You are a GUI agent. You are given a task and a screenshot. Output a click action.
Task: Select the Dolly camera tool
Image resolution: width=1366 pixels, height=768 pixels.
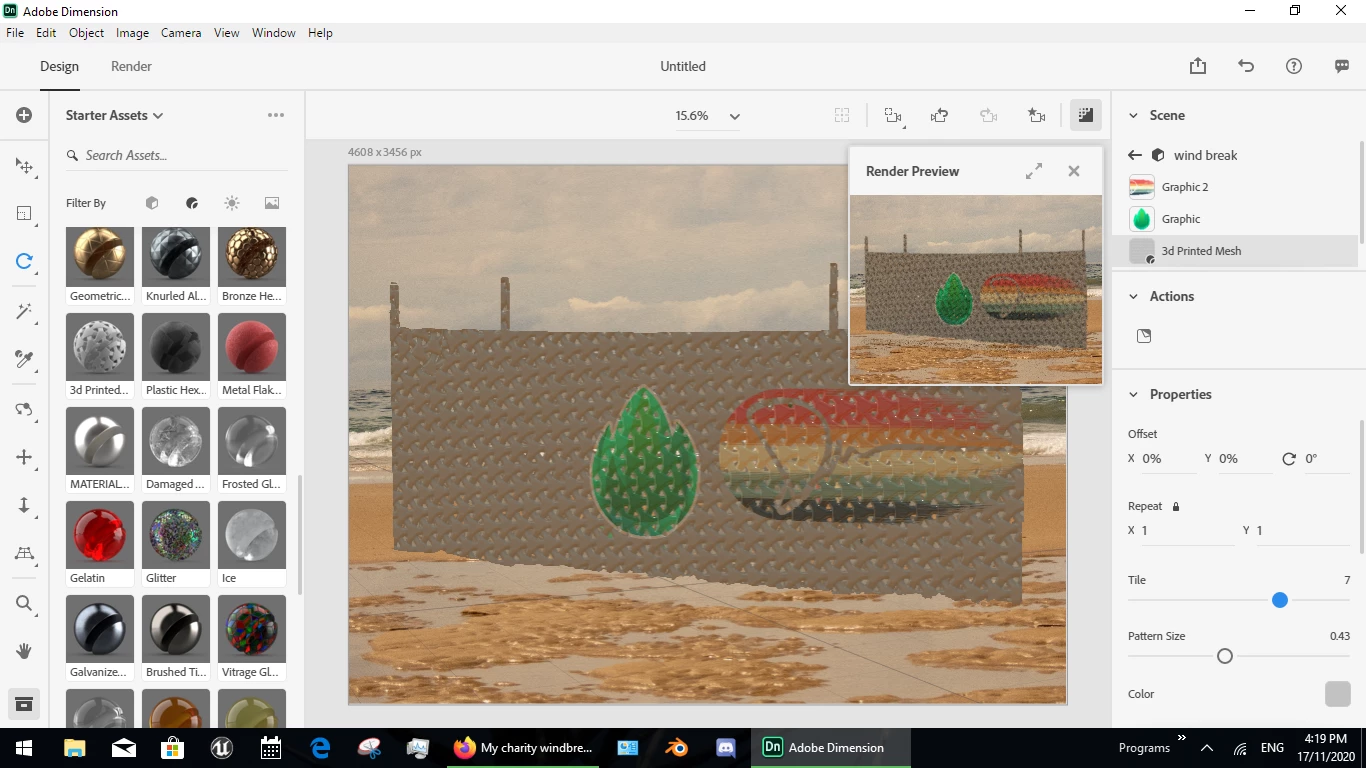coord(24,505)
